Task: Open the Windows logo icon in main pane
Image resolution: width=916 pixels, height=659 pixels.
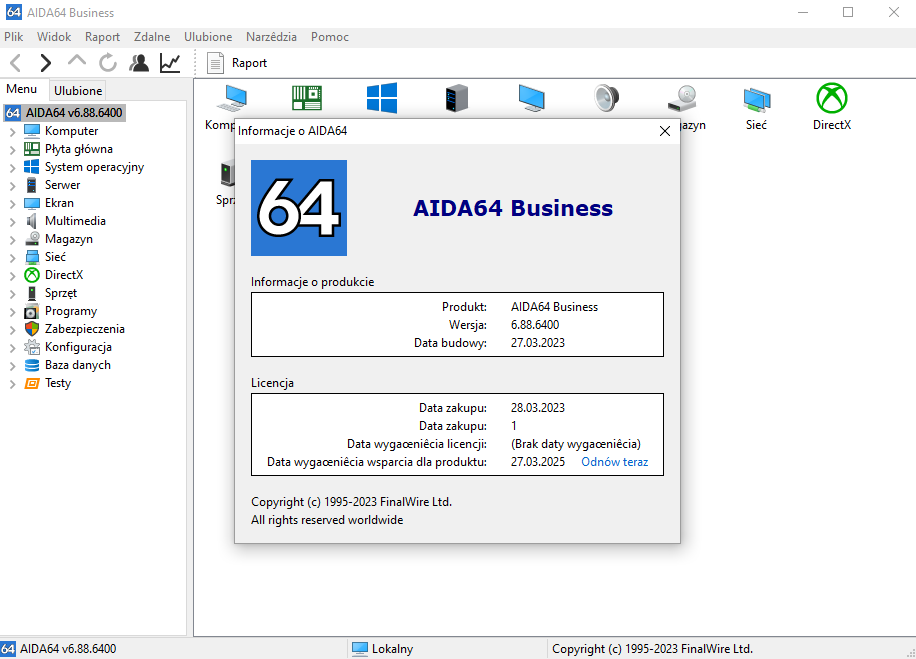Action: (x=382, y=98)
